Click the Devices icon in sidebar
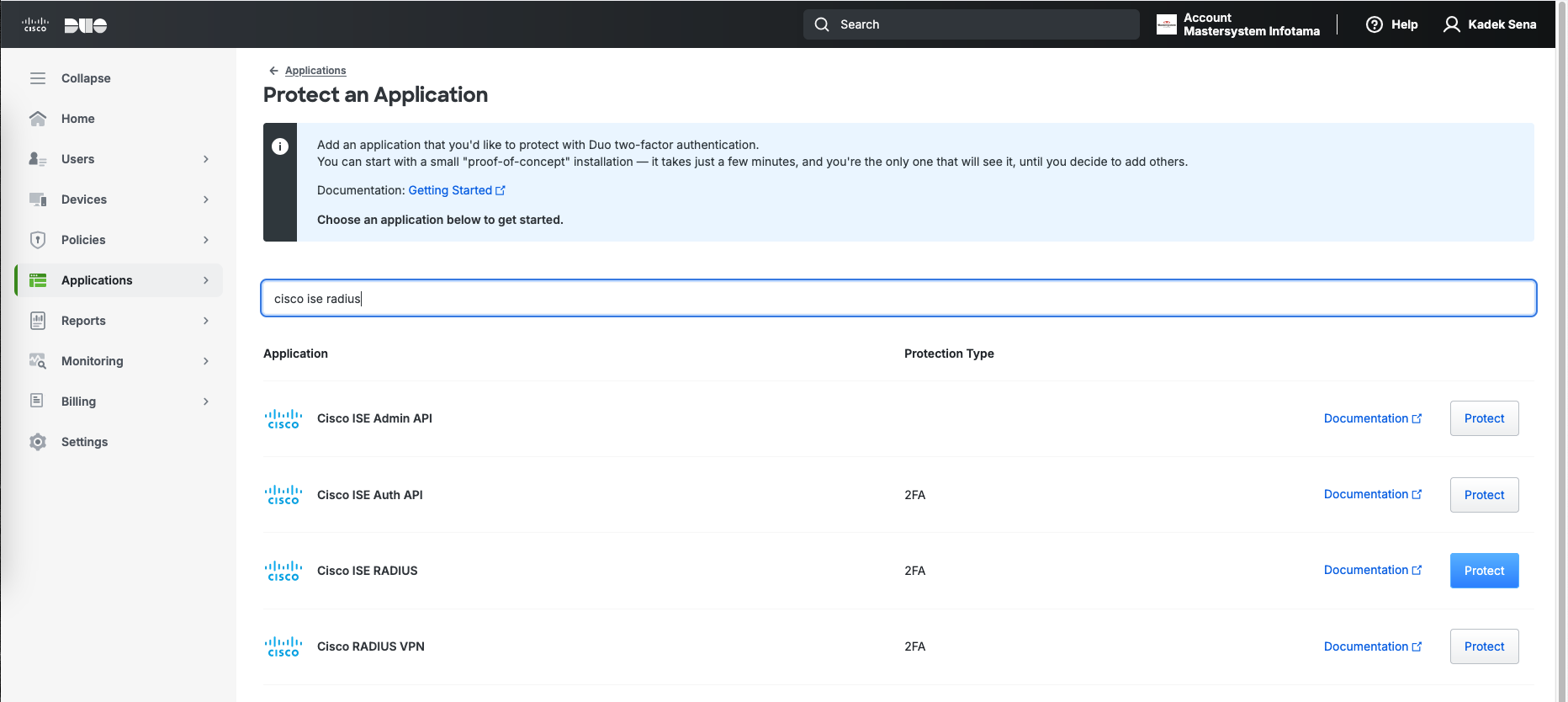Viewport: 1568px width, 702px height. tap(38, 199)
